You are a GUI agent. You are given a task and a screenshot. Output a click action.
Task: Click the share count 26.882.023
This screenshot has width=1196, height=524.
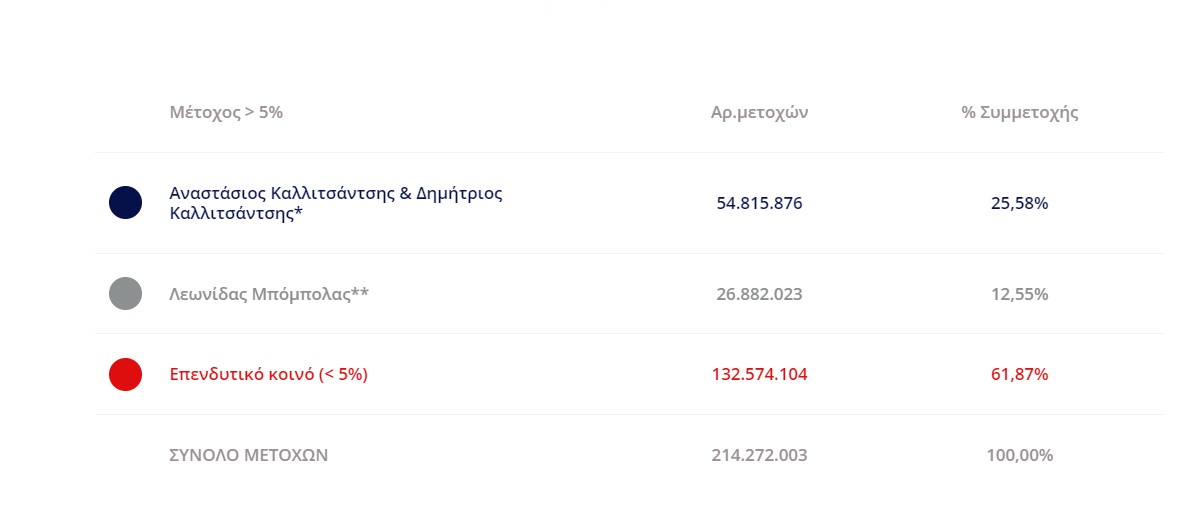(x=759, y=294)
